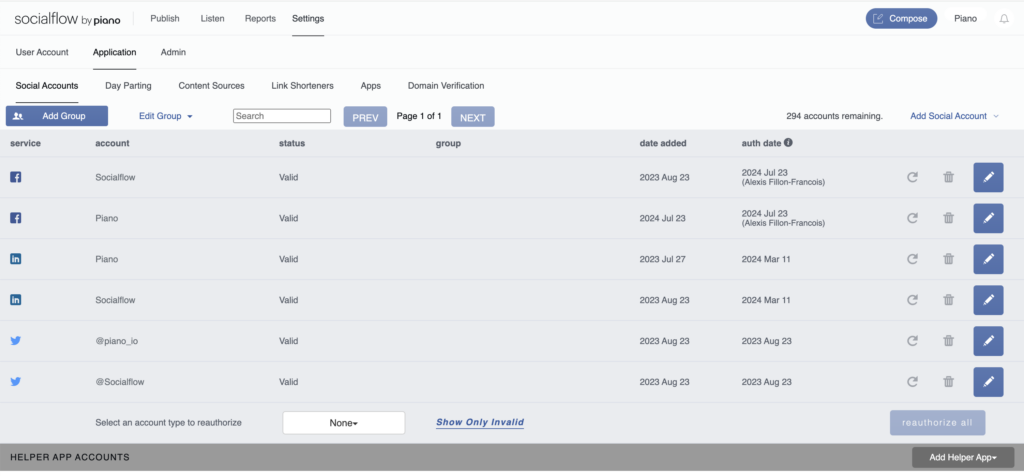The image size is (1024, 476).
Task: Click the LinkedIn icon for Socialflow account
Action: (x=16, y=300)
